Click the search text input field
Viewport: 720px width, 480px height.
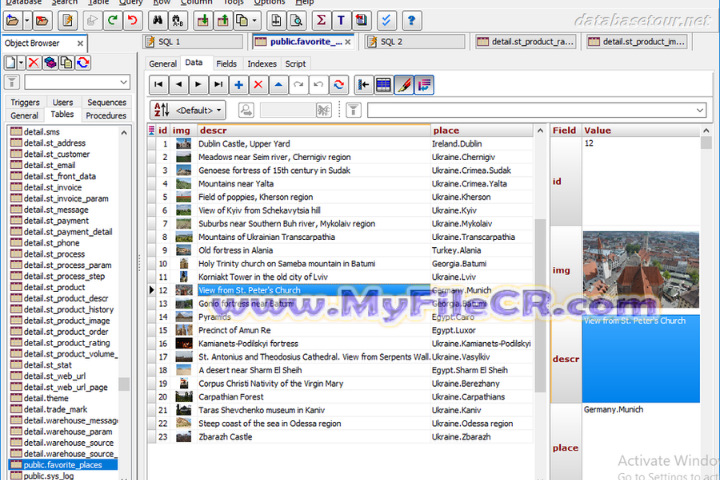pyautogui.click(x=287, y=110)
